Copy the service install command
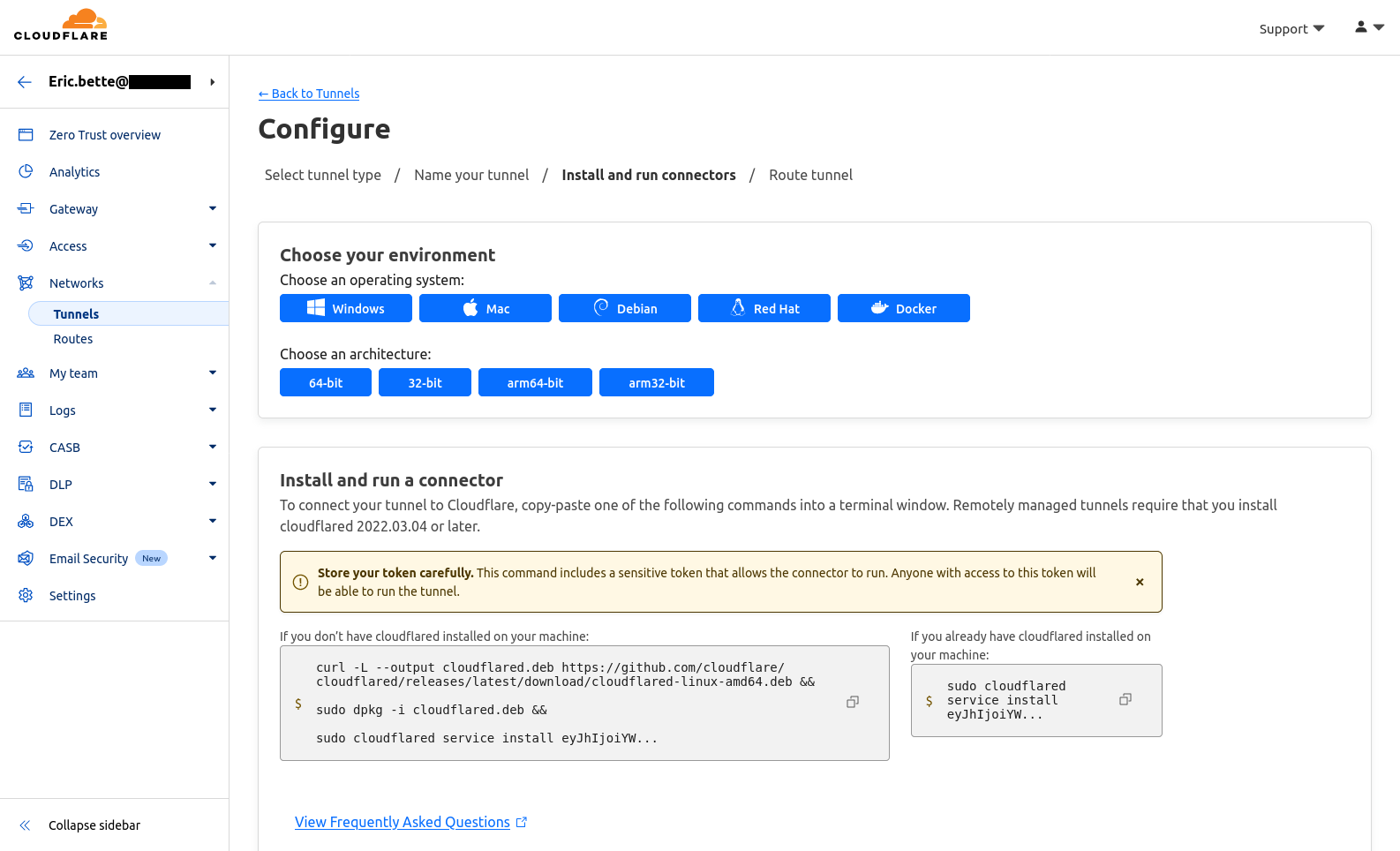The image size is (1400, 851). click(x=1125, y=700)
